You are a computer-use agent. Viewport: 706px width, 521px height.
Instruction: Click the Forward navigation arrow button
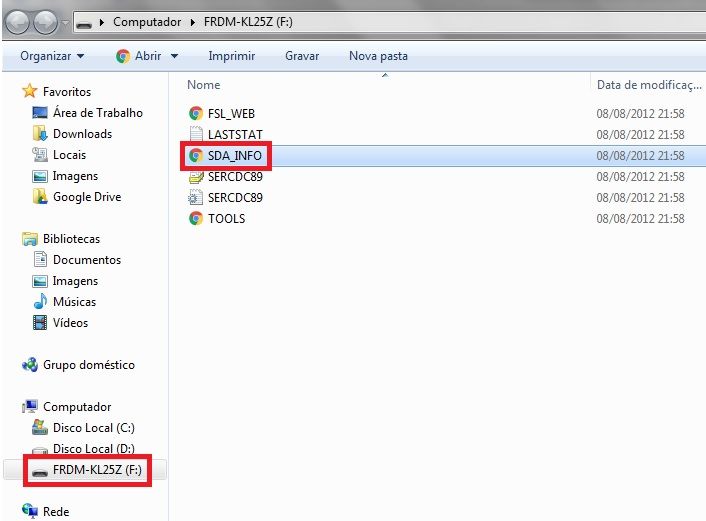(46, 22)
